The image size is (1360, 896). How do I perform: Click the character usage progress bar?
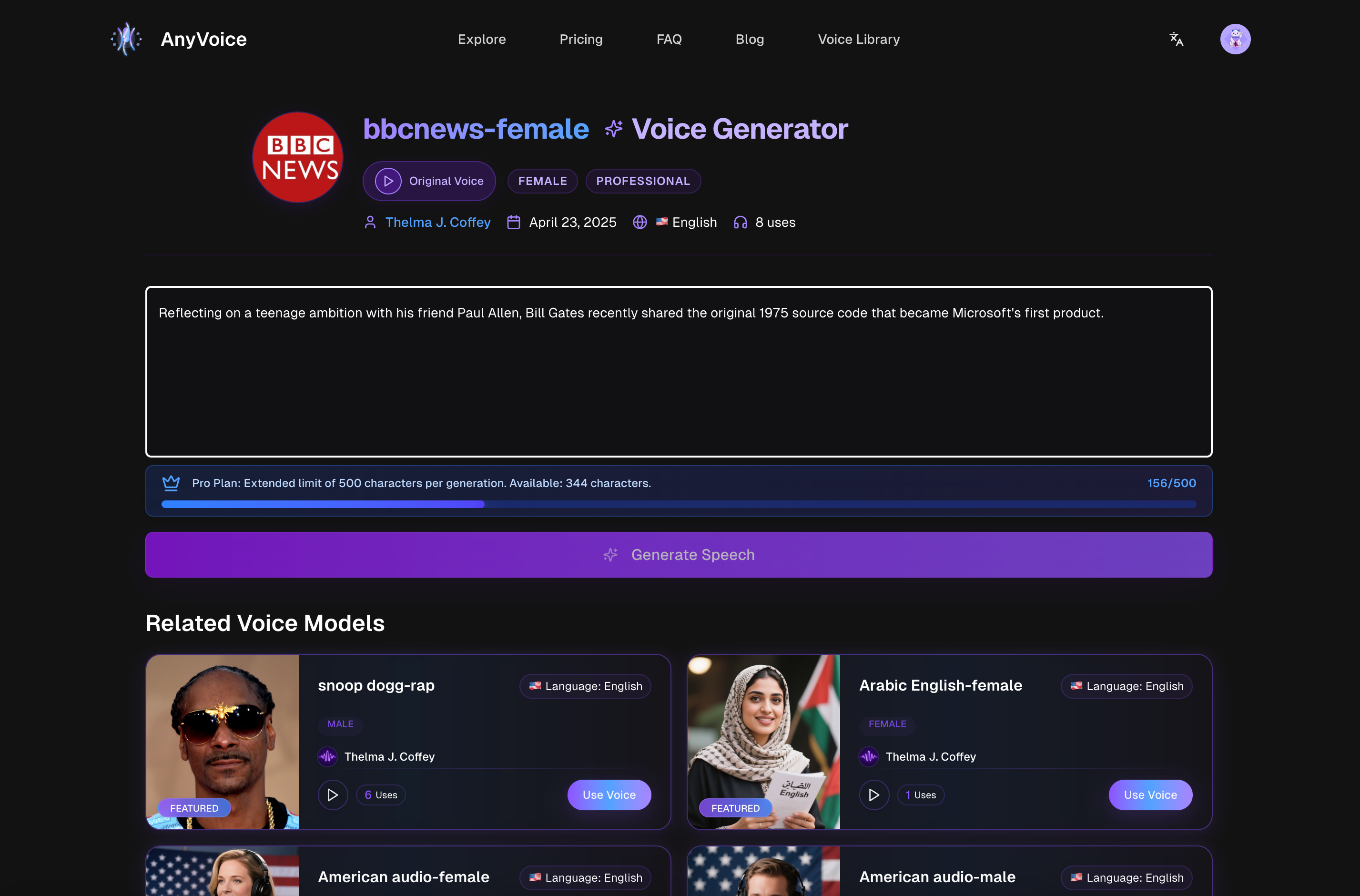click(x=678, y=504)
